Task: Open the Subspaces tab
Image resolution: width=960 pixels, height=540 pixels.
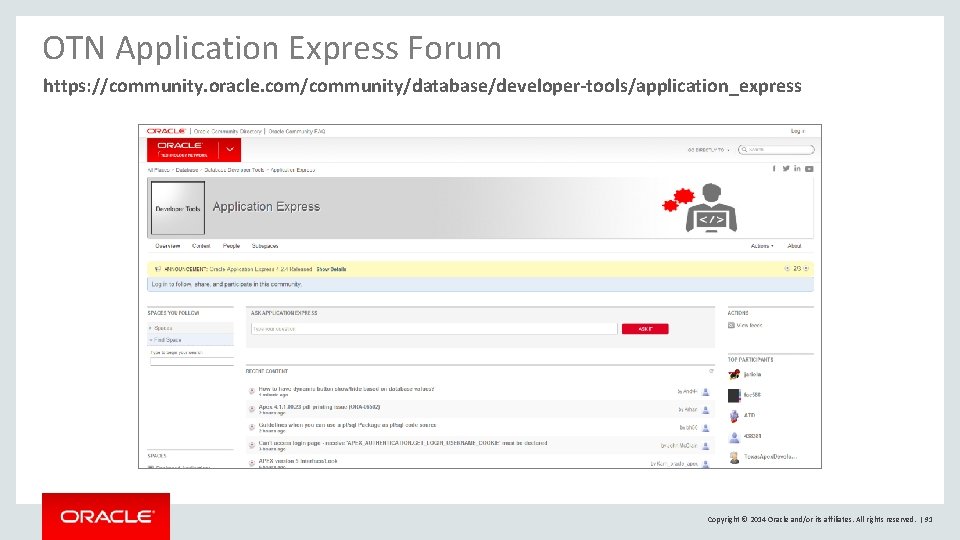Action: [264, 246]
